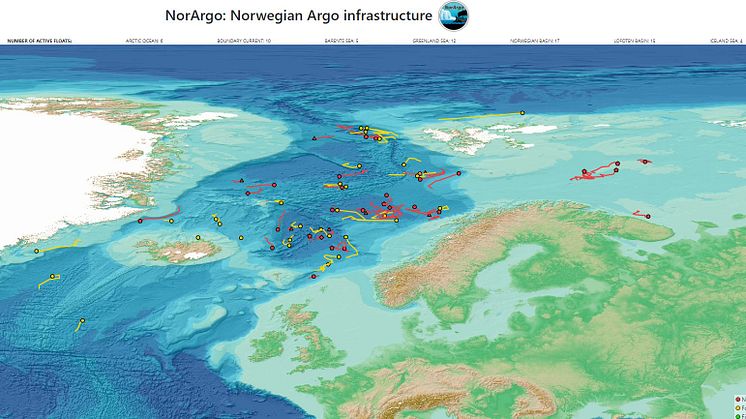Screen dimensions: 746x419
Task: Click the southwesternmost yellow float in the Atlantic
Action: [x=81, y=321]
